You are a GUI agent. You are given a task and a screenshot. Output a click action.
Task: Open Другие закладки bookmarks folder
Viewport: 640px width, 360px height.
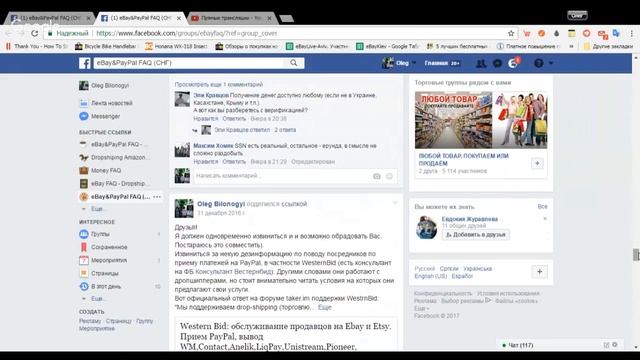tap(608, 46)
